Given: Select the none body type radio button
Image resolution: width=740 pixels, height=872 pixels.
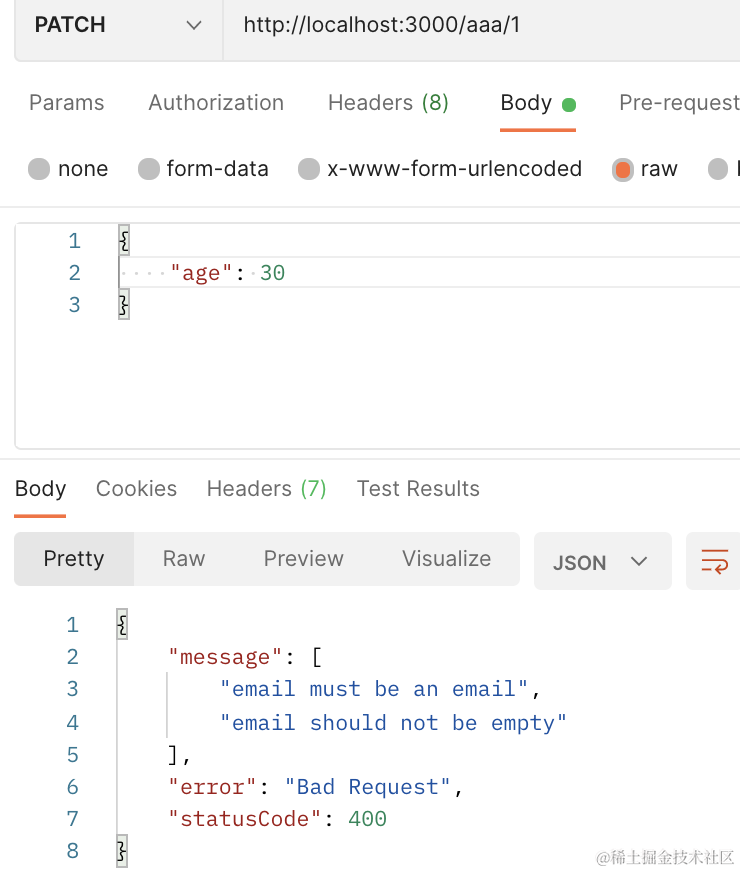Looking at the screenshot, I should pos(39,169).
